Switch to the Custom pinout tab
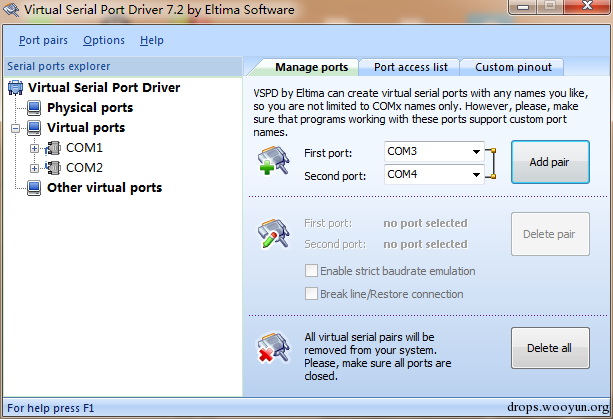This screenshot has height=419, width=613. [x=513, y=67]
